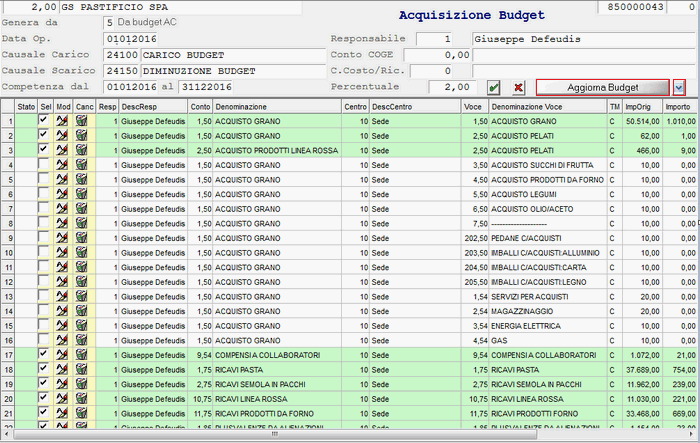Click the Responsabile code field
Screen dimensions: 700x443
pyautogui.click(x=434, y=39)
